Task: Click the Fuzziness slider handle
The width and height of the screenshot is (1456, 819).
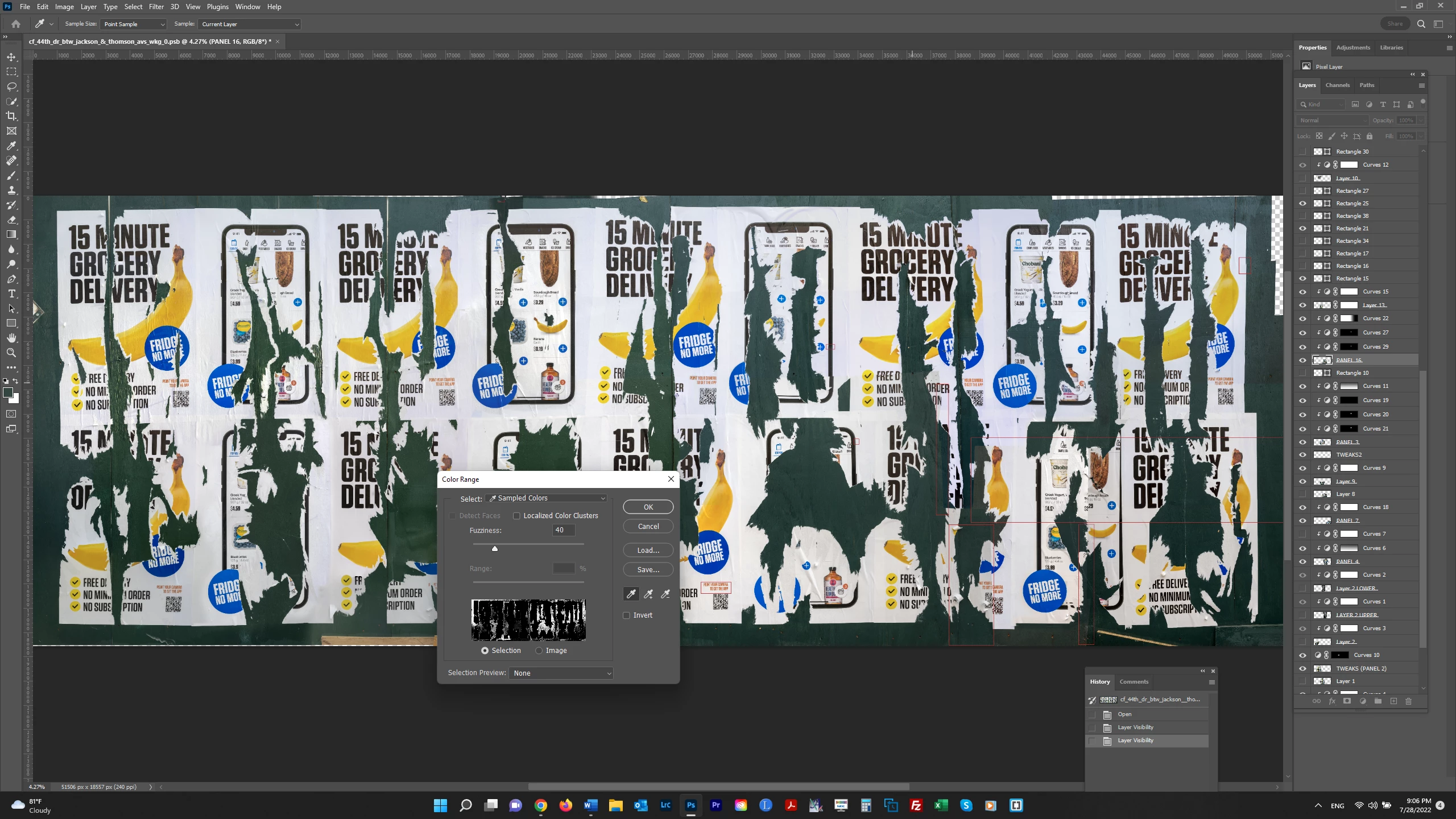Action: pos(495,549)
